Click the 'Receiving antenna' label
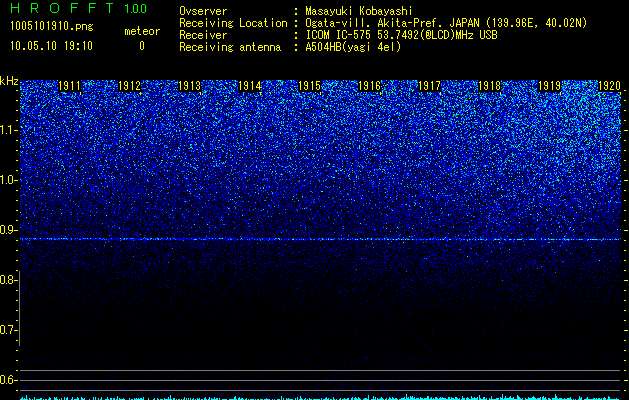This screenshot has width=629, height=400. 230,47
